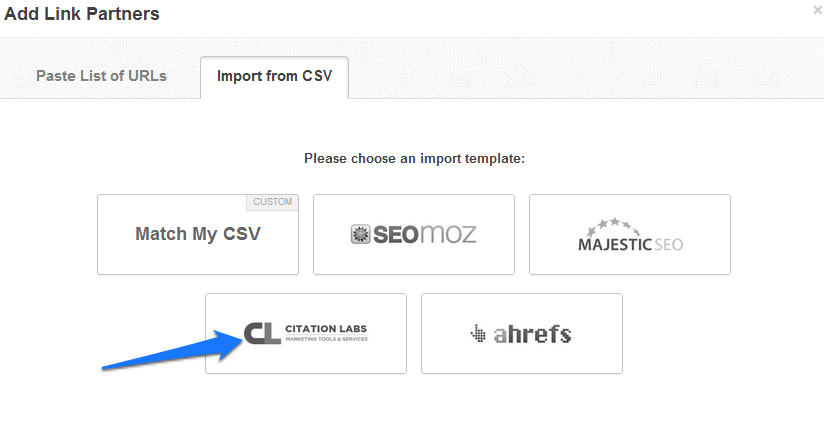Select the ahrefs import template box
The image size is (824, 434).
(x=521, y=333)
